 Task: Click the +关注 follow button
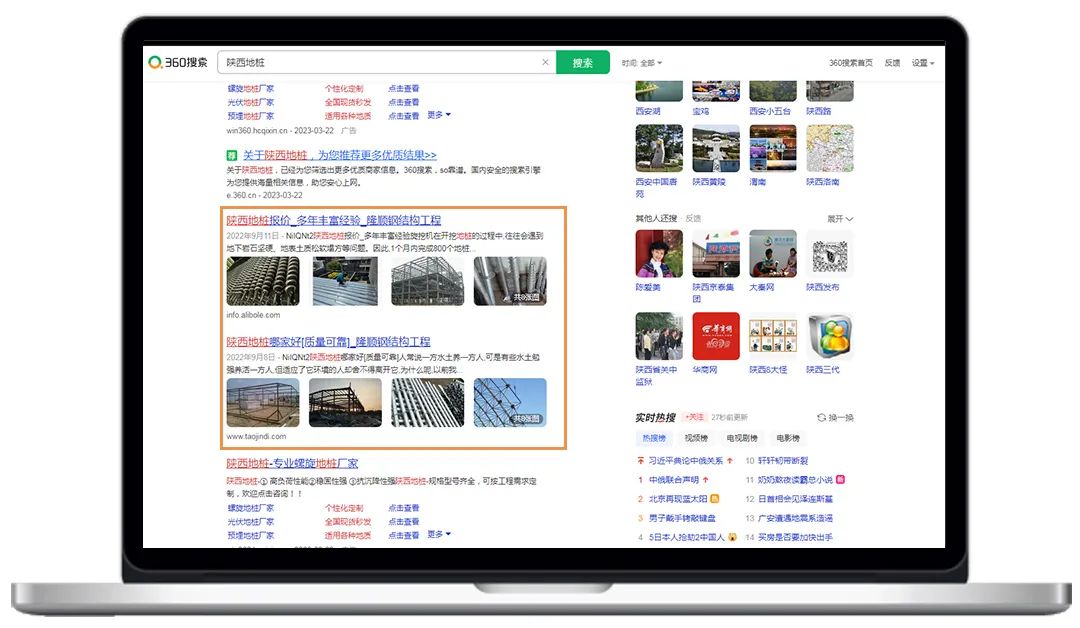[x=694, y=417]
